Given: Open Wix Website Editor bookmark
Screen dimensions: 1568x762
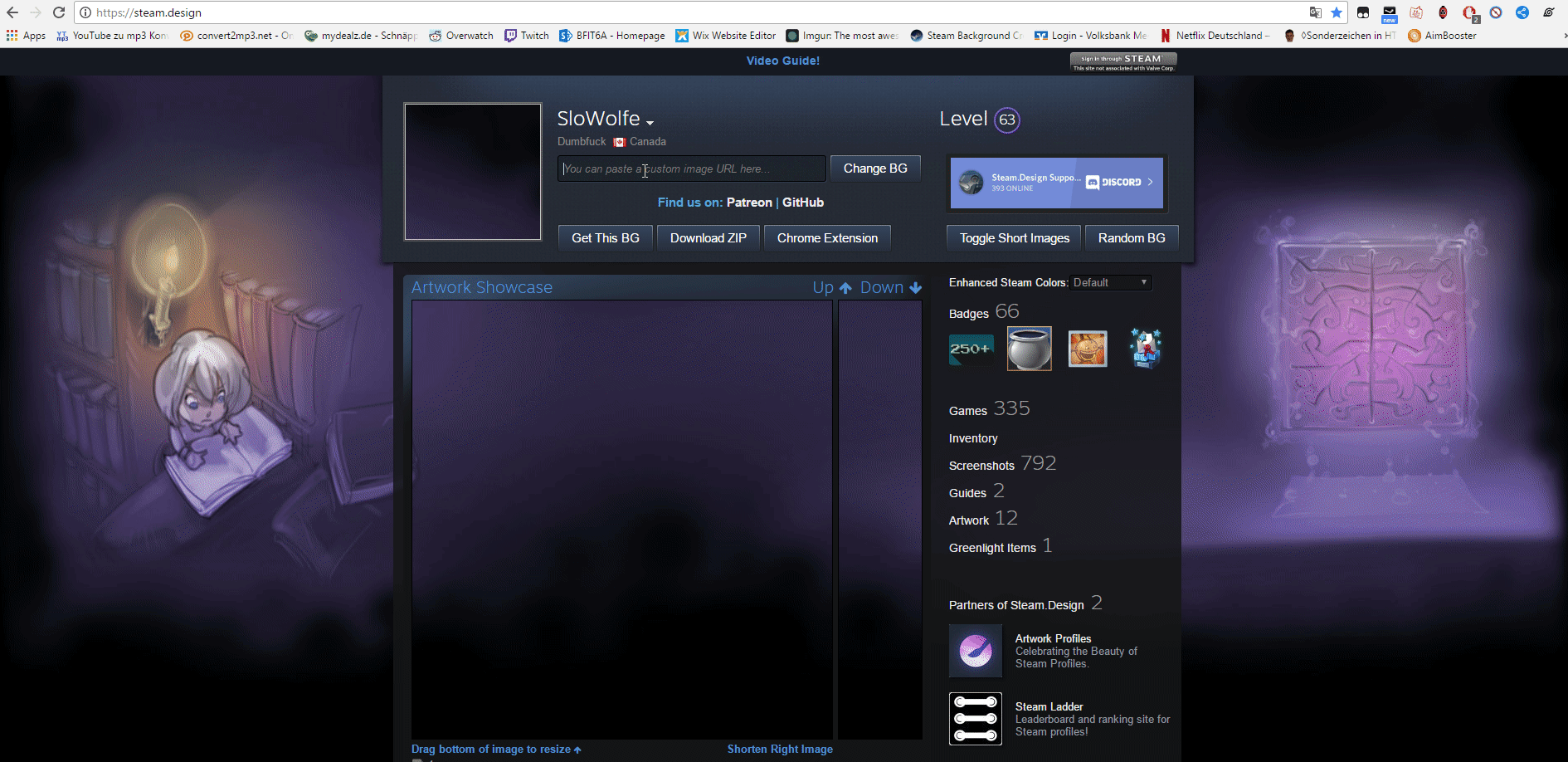Looking at the screenshot, I should pos(726,36).
